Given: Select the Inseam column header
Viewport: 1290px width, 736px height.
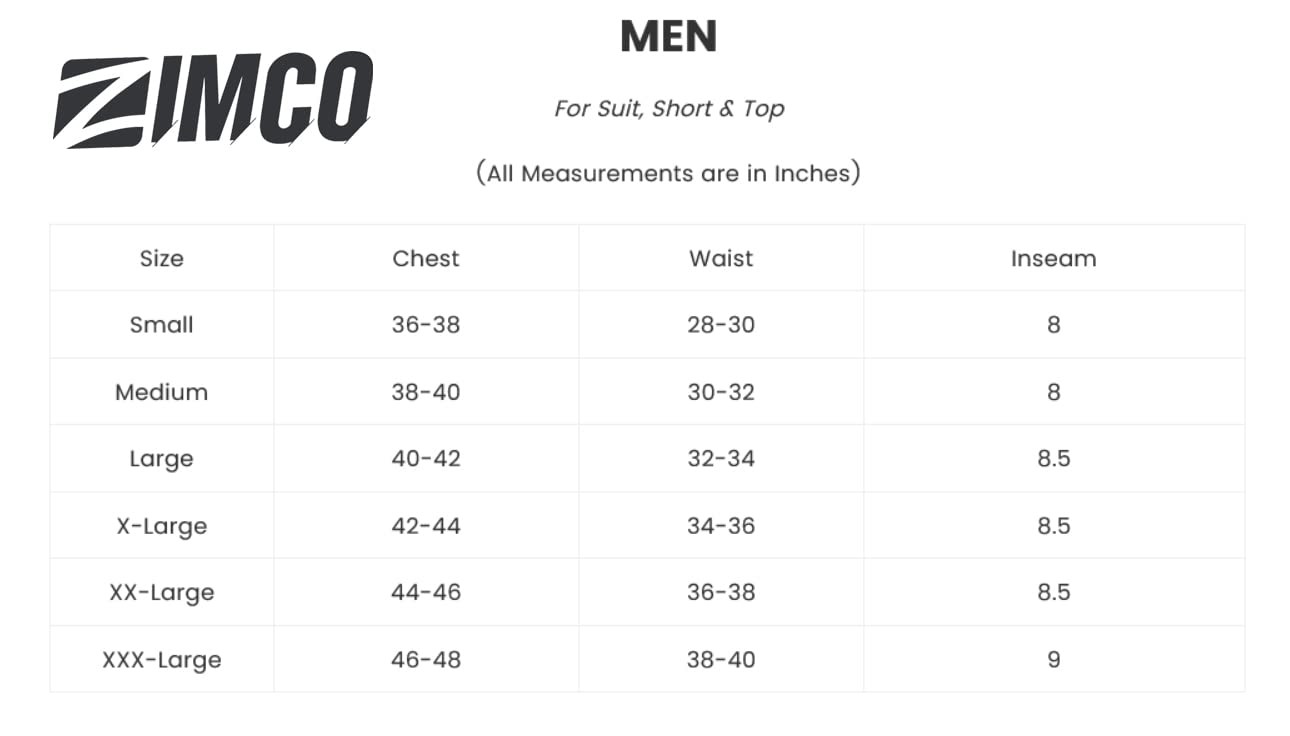Looking at the screenshot, I should (1053, 258).
